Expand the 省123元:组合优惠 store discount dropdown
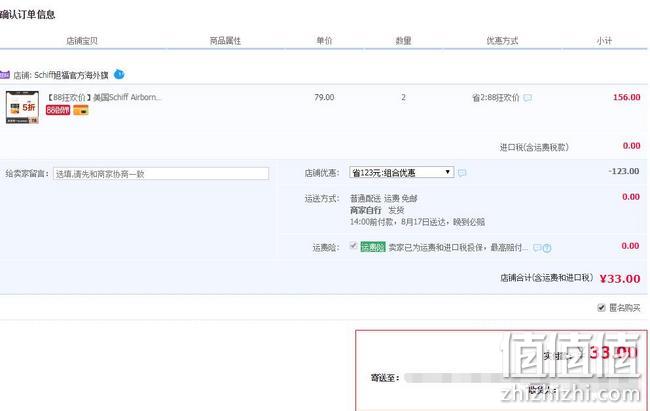Viewport: 650px width, 411px height. (401, 172)
